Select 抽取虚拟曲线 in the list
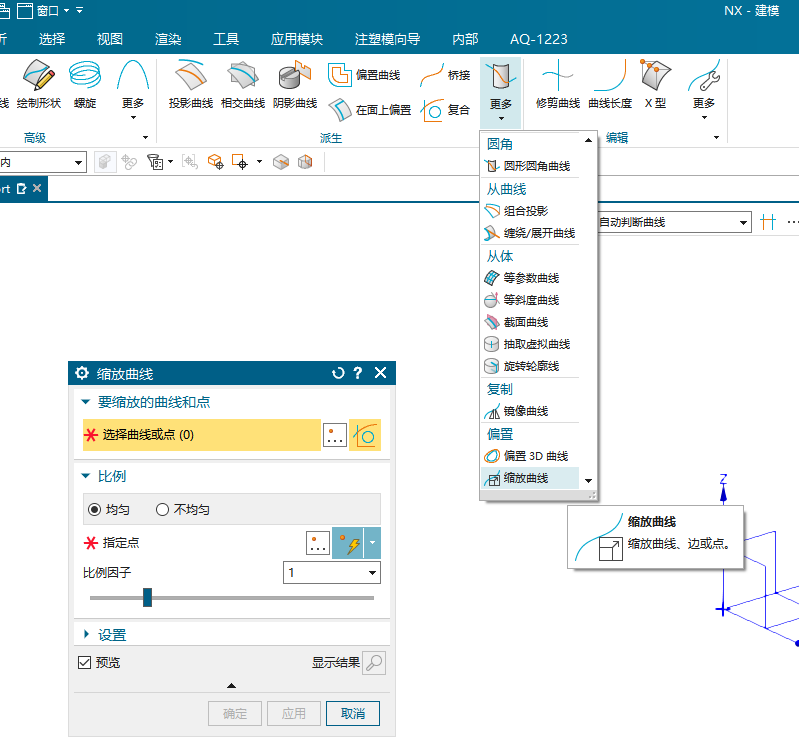799x754 pixels. (530, 344)
